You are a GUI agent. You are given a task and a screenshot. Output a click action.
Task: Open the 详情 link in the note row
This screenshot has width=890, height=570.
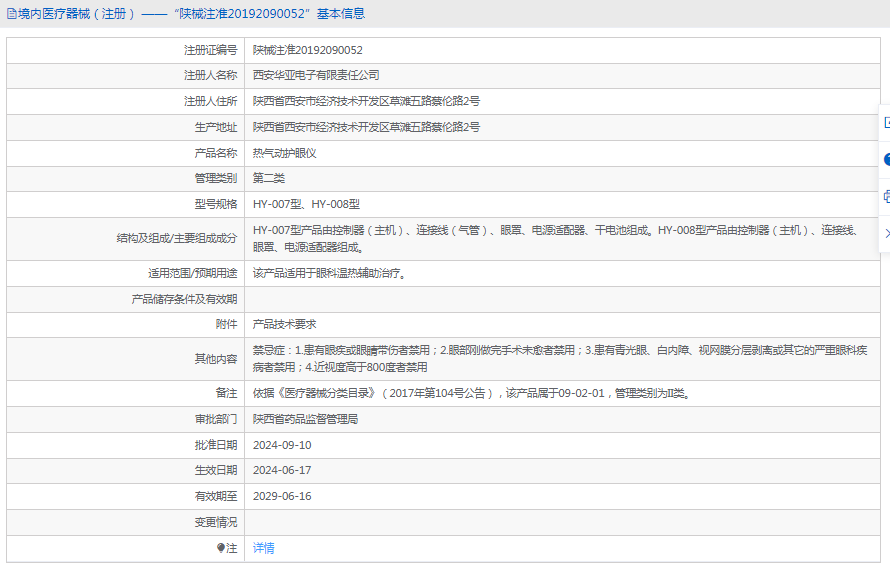(x=263, y=548)
